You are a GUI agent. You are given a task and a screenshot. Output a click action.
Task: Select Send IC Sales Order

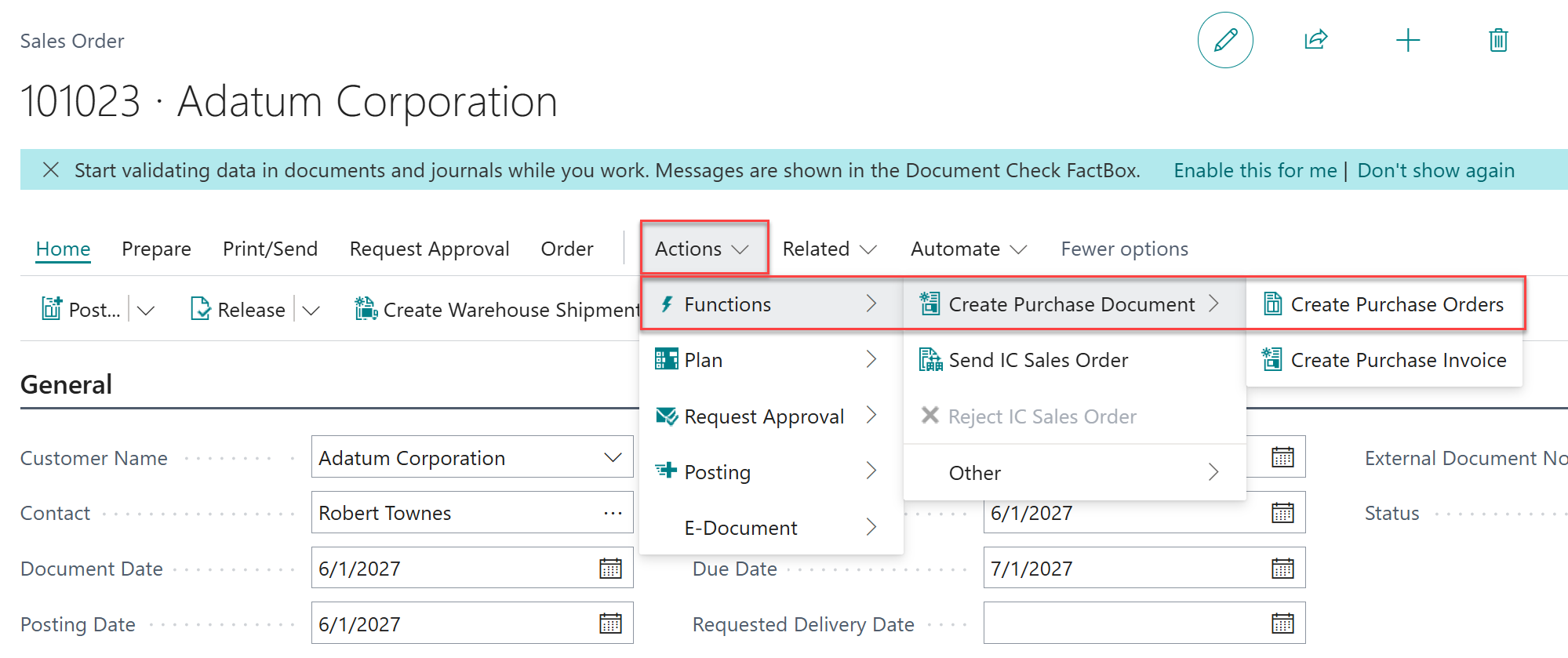point(1075,360)
